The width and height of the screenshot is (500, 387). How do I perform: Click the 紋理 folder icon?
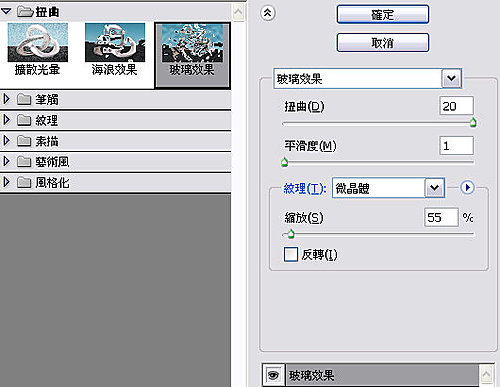click(24, 120)
